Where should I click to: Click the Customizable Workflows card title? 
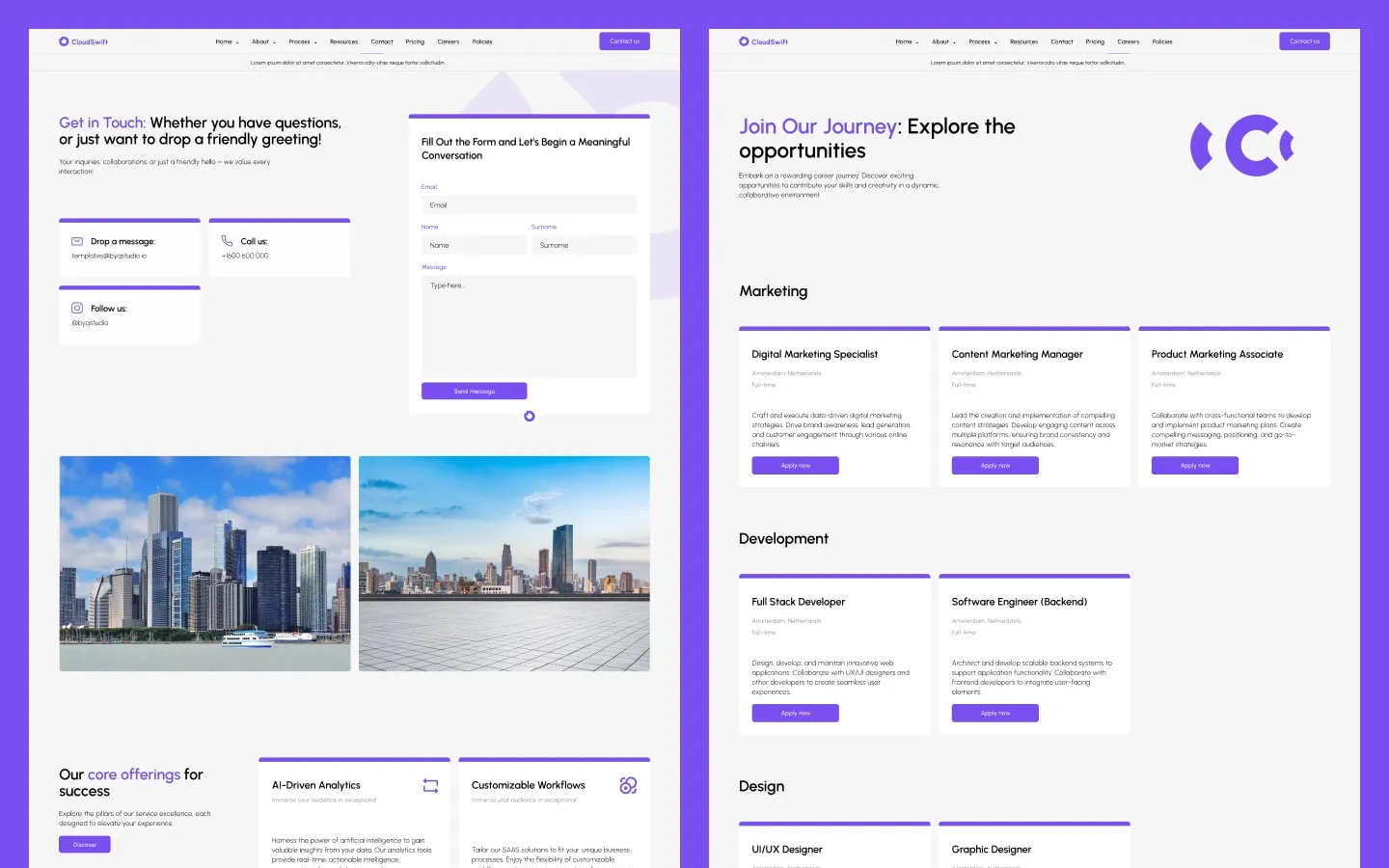[x=529, y=785]
